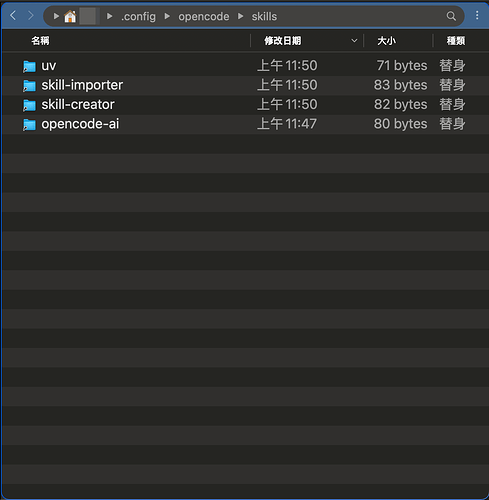The image size is (489, 500).
Task: Click the date of skill-importer row
Action: (x=287, y=85)
